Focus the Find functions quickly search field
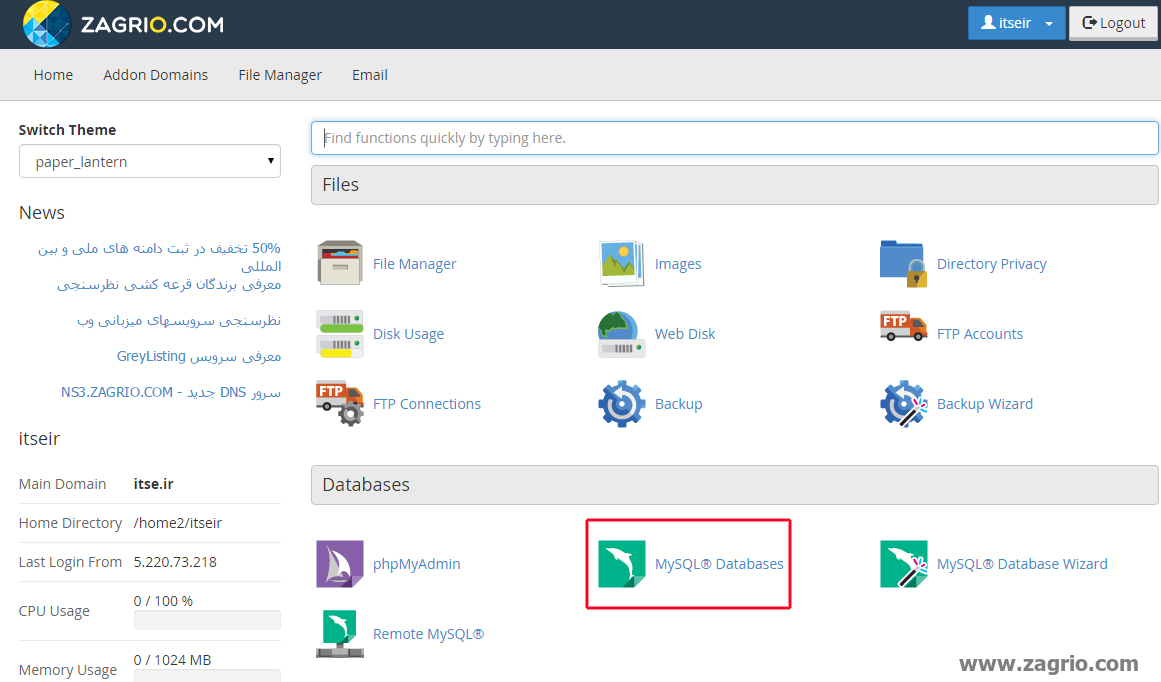This screenshot has width=1161, height=682. pos(735,138)
